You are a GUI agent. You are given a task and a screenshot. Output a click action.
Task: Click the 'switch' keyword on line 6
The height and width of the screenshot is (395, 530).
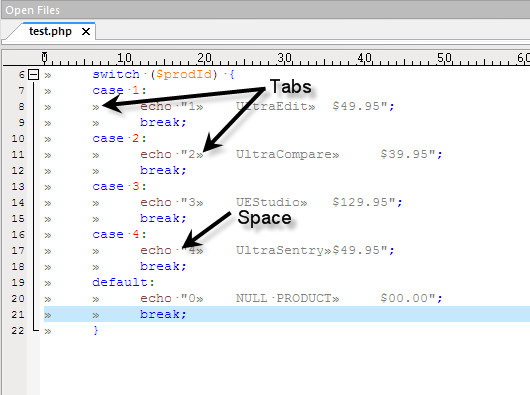[x=116, y=74]
